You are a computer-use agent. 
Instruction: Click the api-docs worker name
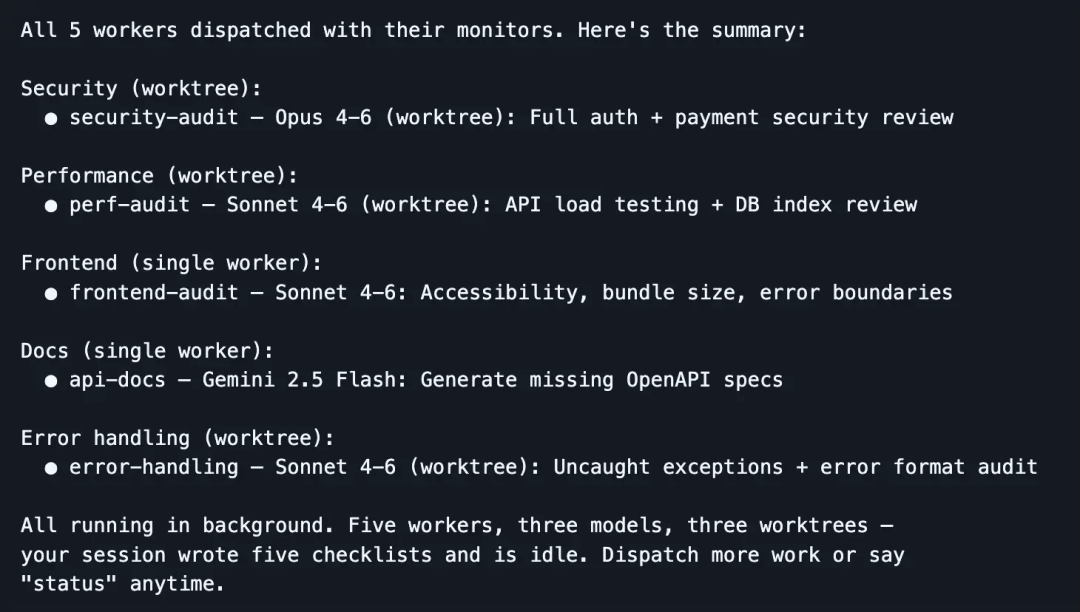click(x=117, y=380)
